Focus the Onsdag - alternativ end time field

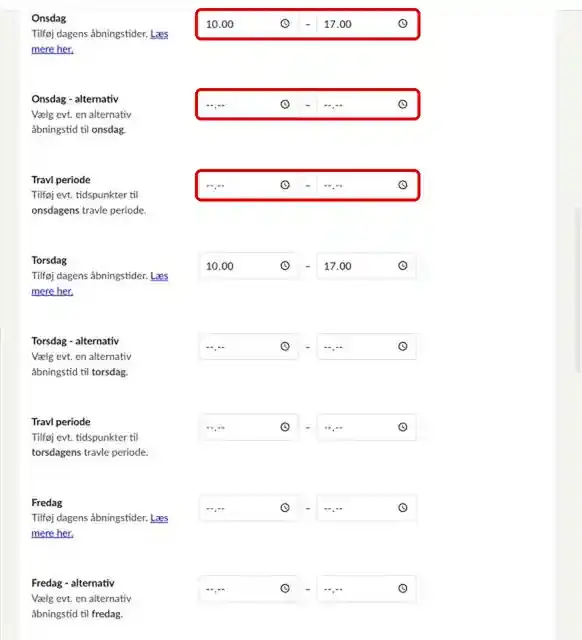tap(367, 104)
